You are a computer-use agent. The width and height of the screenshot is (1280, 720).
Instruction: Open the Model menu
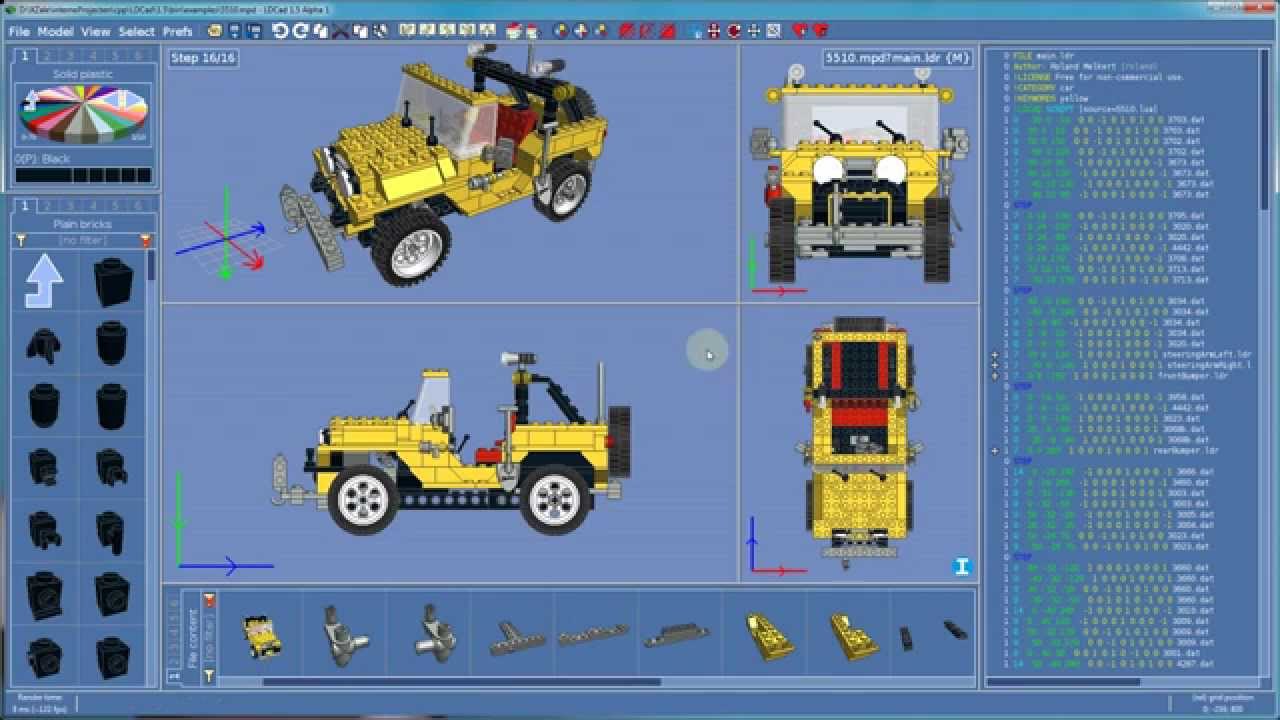point(55,31)
